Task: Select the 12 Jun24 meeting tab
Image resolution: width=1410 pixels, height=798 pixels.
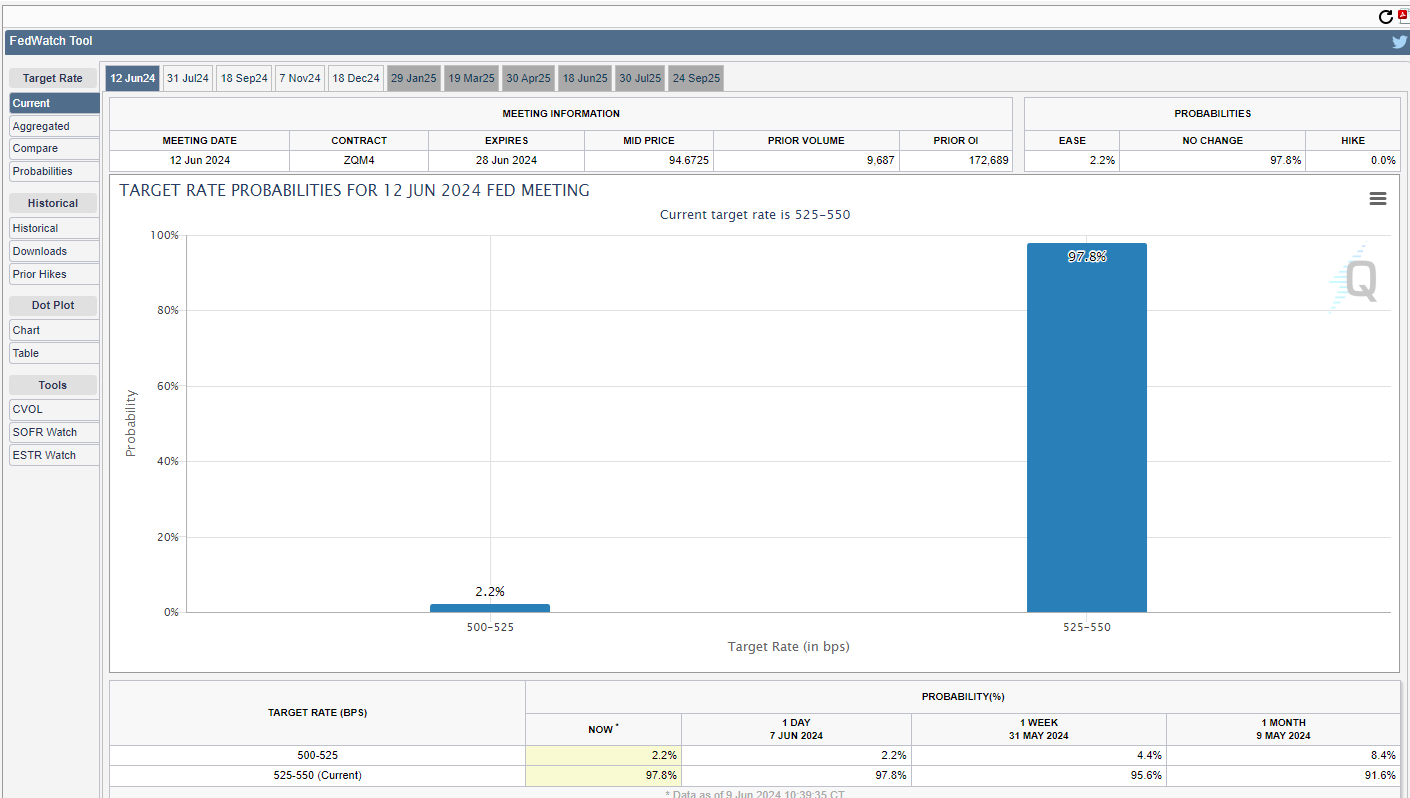Action: [x=132, y=78]
